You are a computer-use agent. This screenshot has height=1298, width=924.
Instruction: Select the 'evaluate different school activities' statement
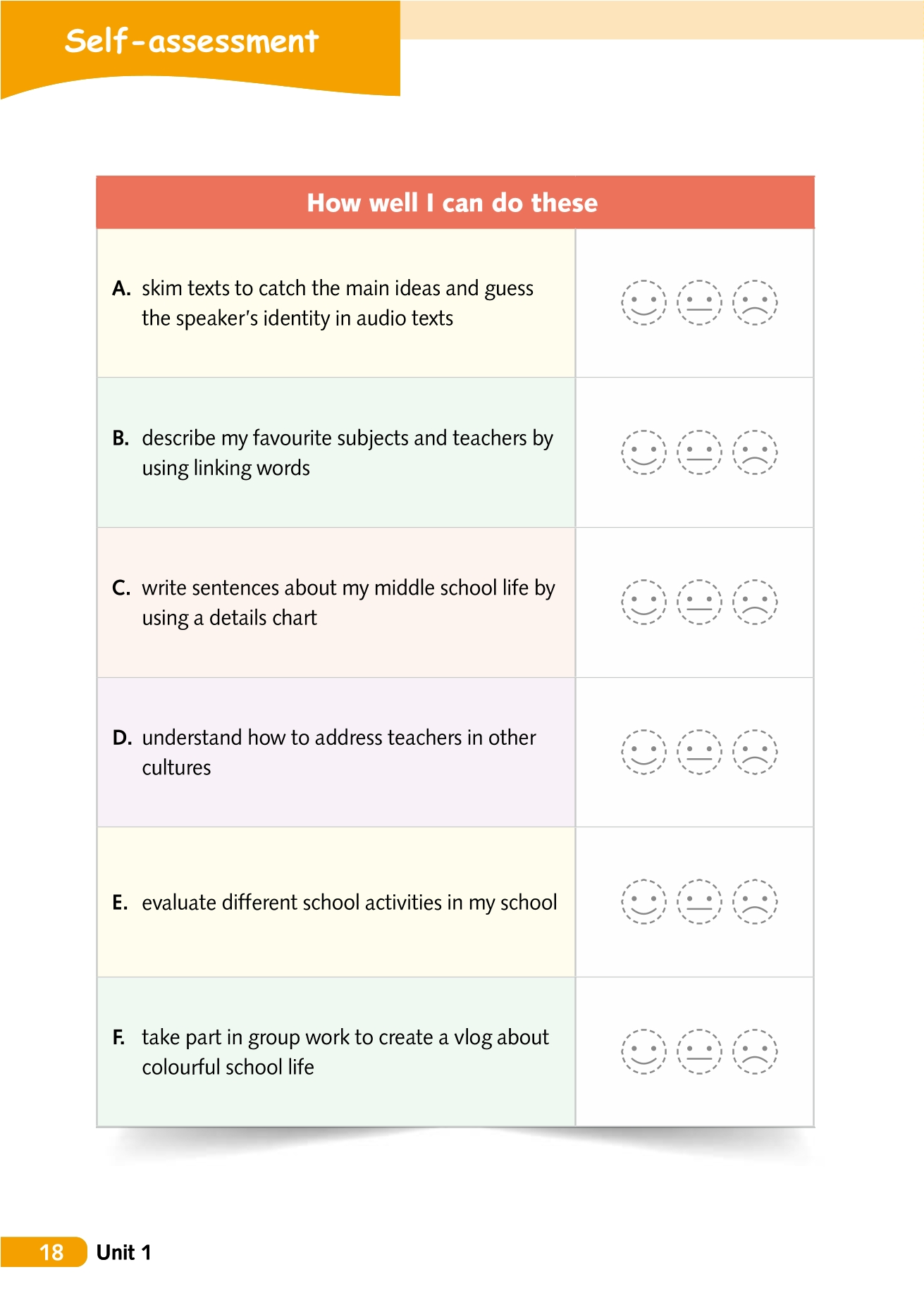[349, 903]
